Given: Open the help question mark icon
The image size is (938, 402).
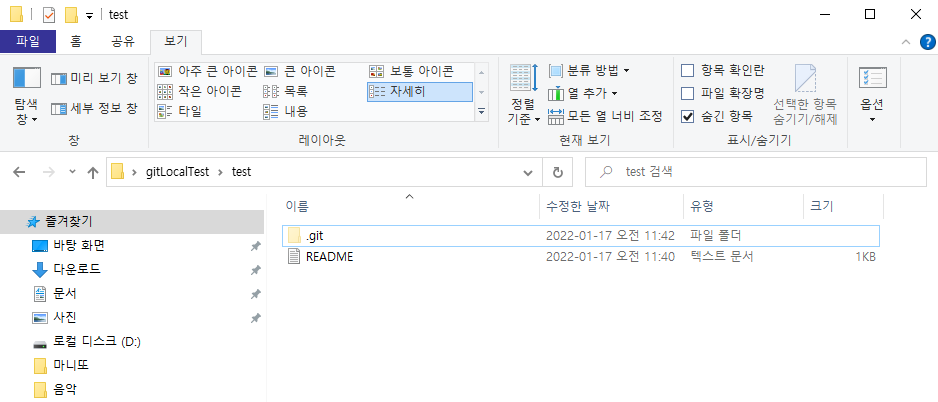Looking at the screenshot, I should (927, 42).
